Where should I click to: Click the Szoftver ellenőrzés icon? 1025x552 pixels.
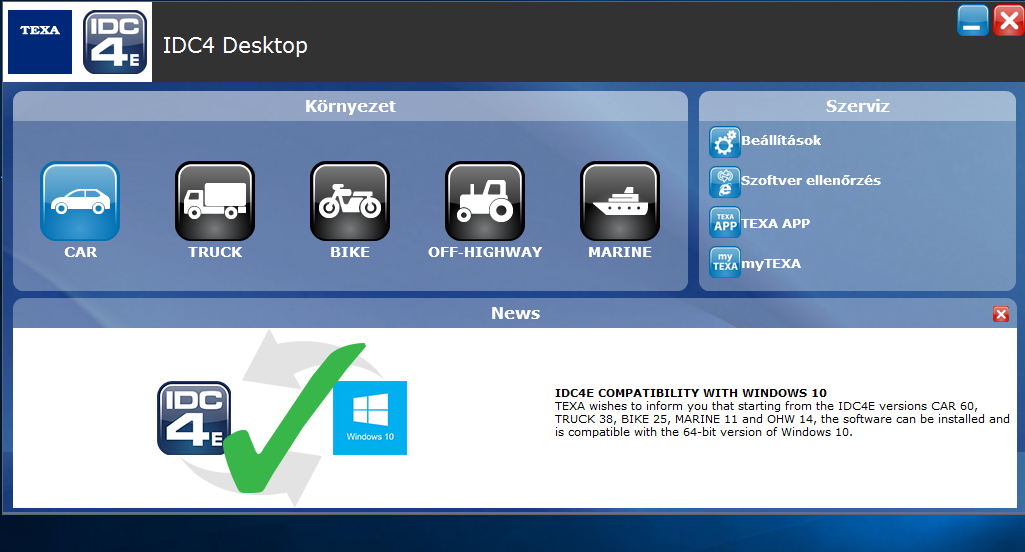point(724,182)
